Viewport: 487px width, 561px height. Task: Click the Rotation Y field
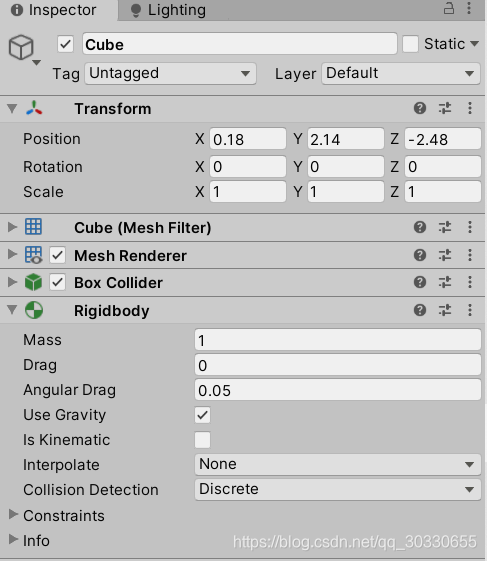coord(346,166)
